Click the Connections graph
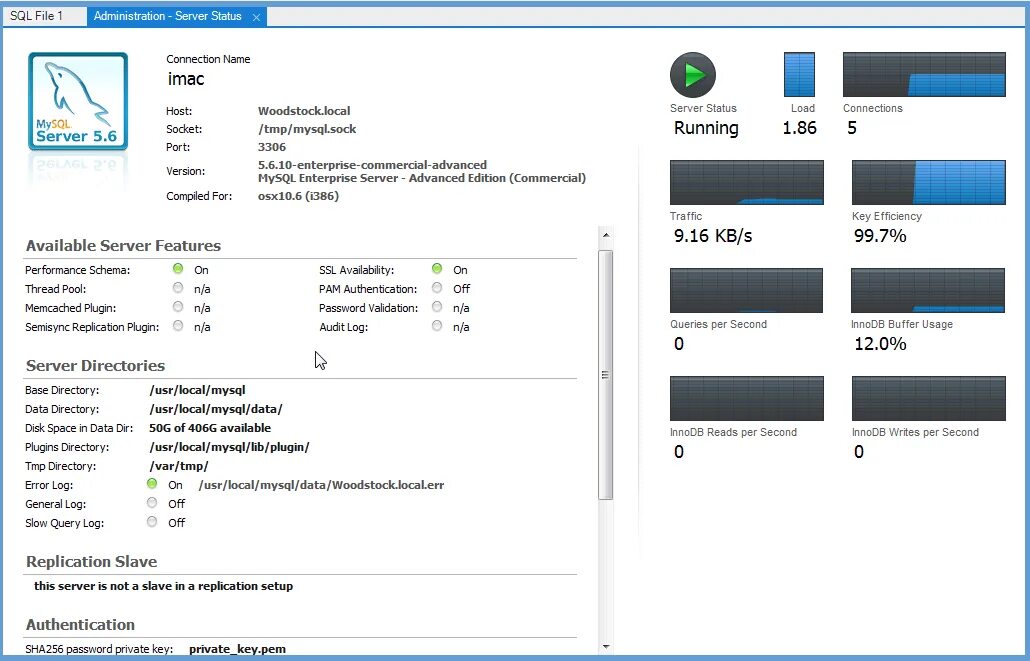Image resolution: width=1030 pixels, height=661 pixels. click(x=924, y=74)
